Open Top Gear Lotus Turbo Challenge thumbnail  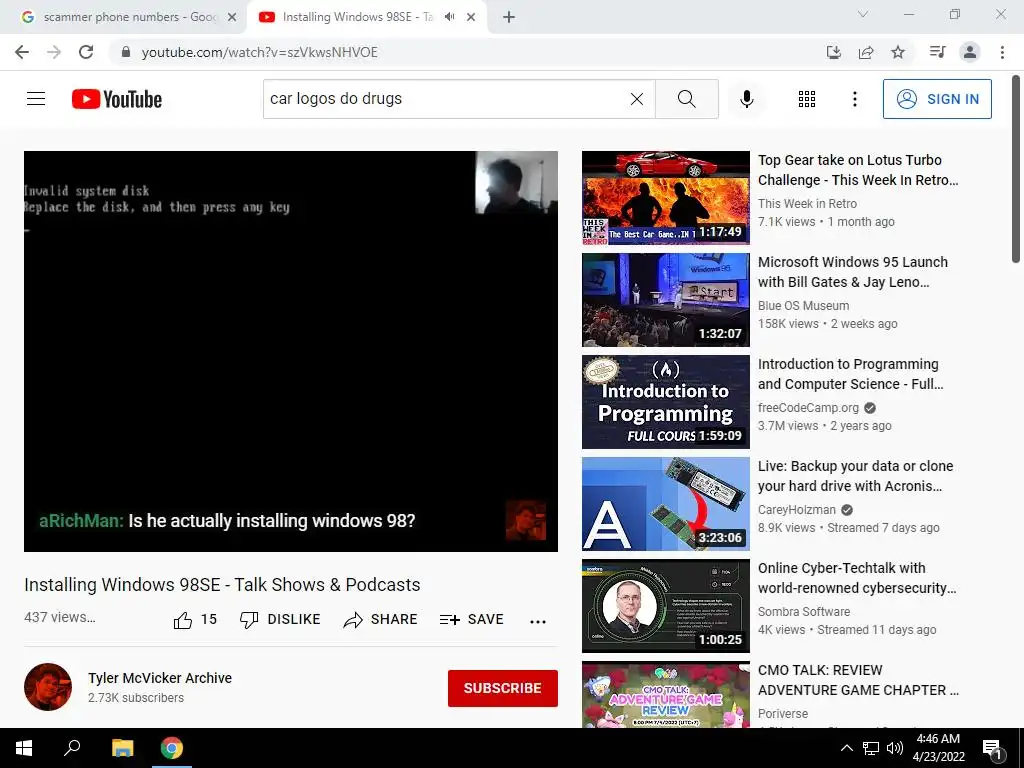[665, 198]
